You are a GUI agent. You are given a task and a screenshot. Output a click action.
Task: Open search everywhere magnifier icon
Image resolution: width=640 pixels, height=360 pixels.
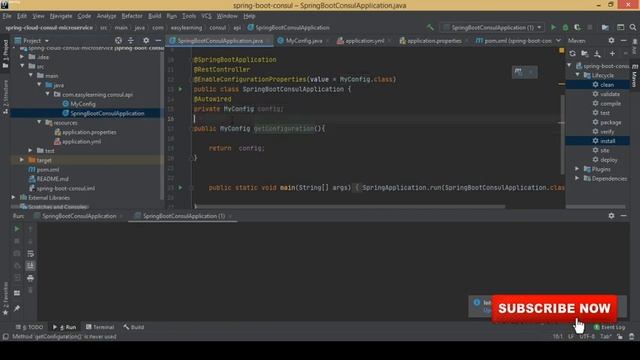(633, 27)
